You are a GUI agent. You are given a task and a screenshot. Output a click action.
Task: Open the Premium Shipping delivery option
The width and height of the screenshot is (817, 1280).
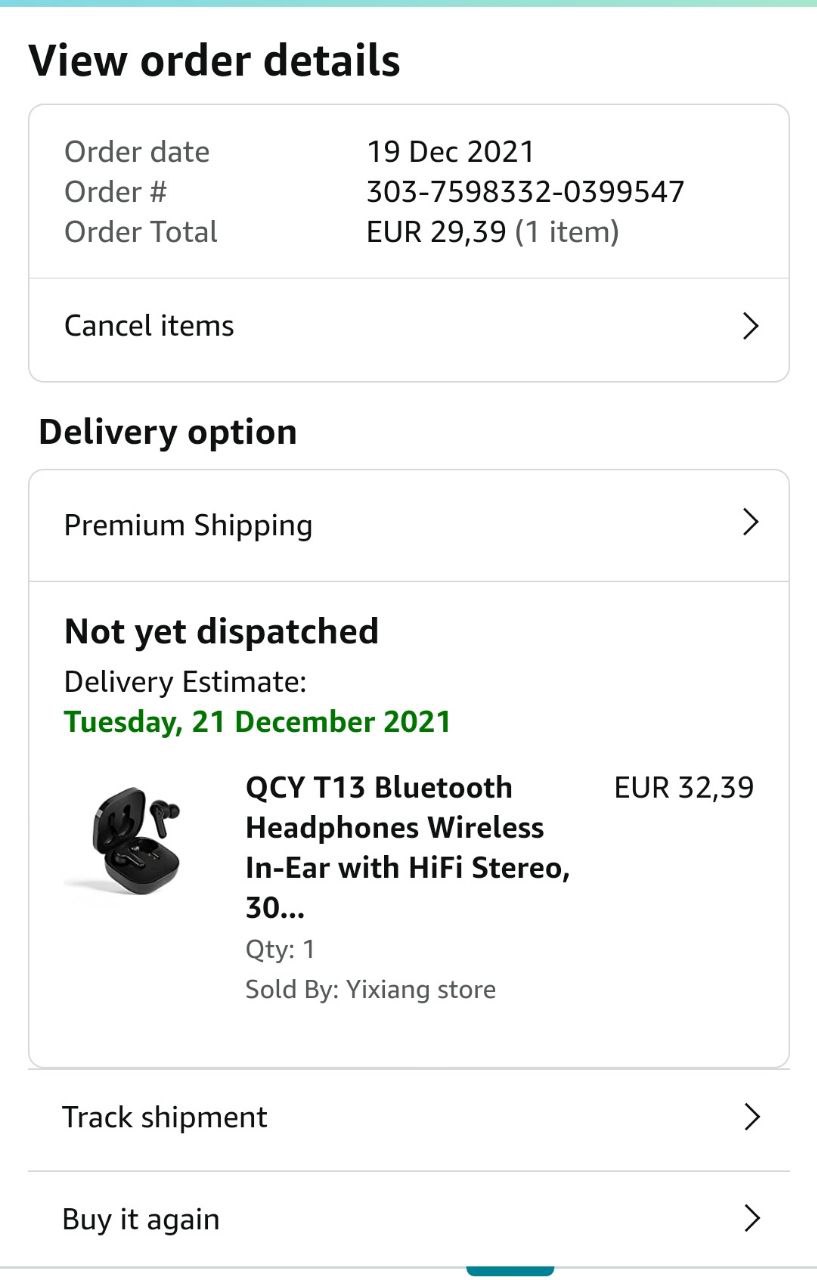(189, 525)
